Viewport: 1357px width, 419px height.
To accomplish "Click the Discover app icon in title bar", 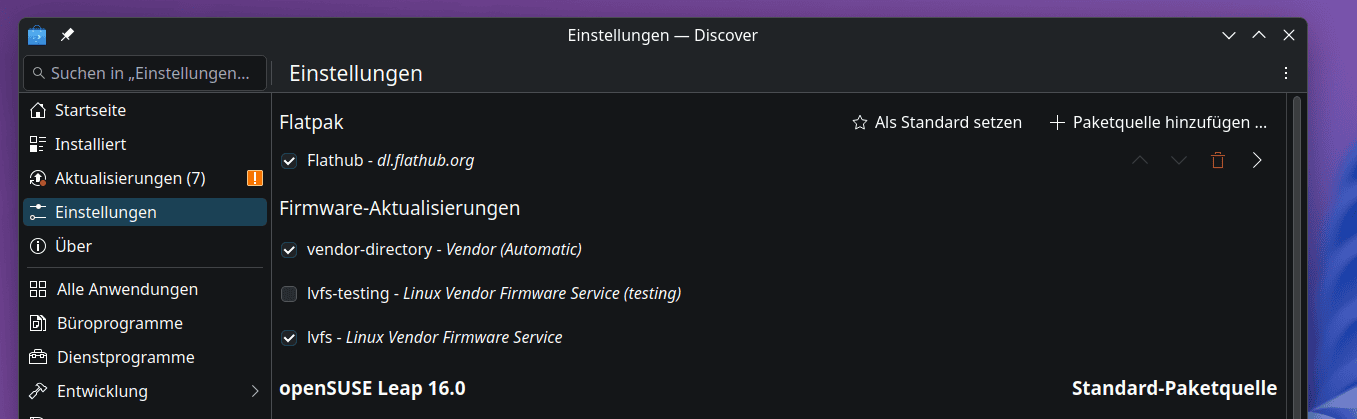I will 37,35.
